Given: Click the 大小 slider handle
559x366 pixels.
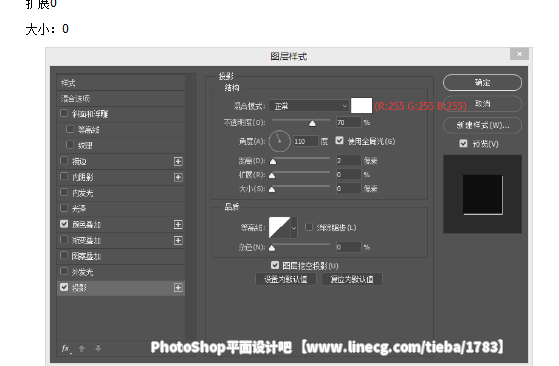Looking at the screenshot, I should 272,189.
